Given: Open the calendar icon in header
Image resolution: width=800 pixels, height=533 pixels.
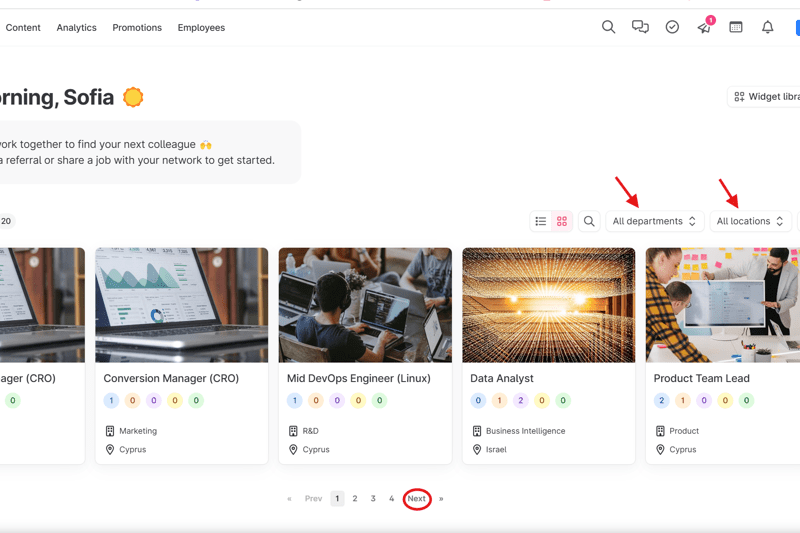Looking at the screenshot, I should click(736, 27).
